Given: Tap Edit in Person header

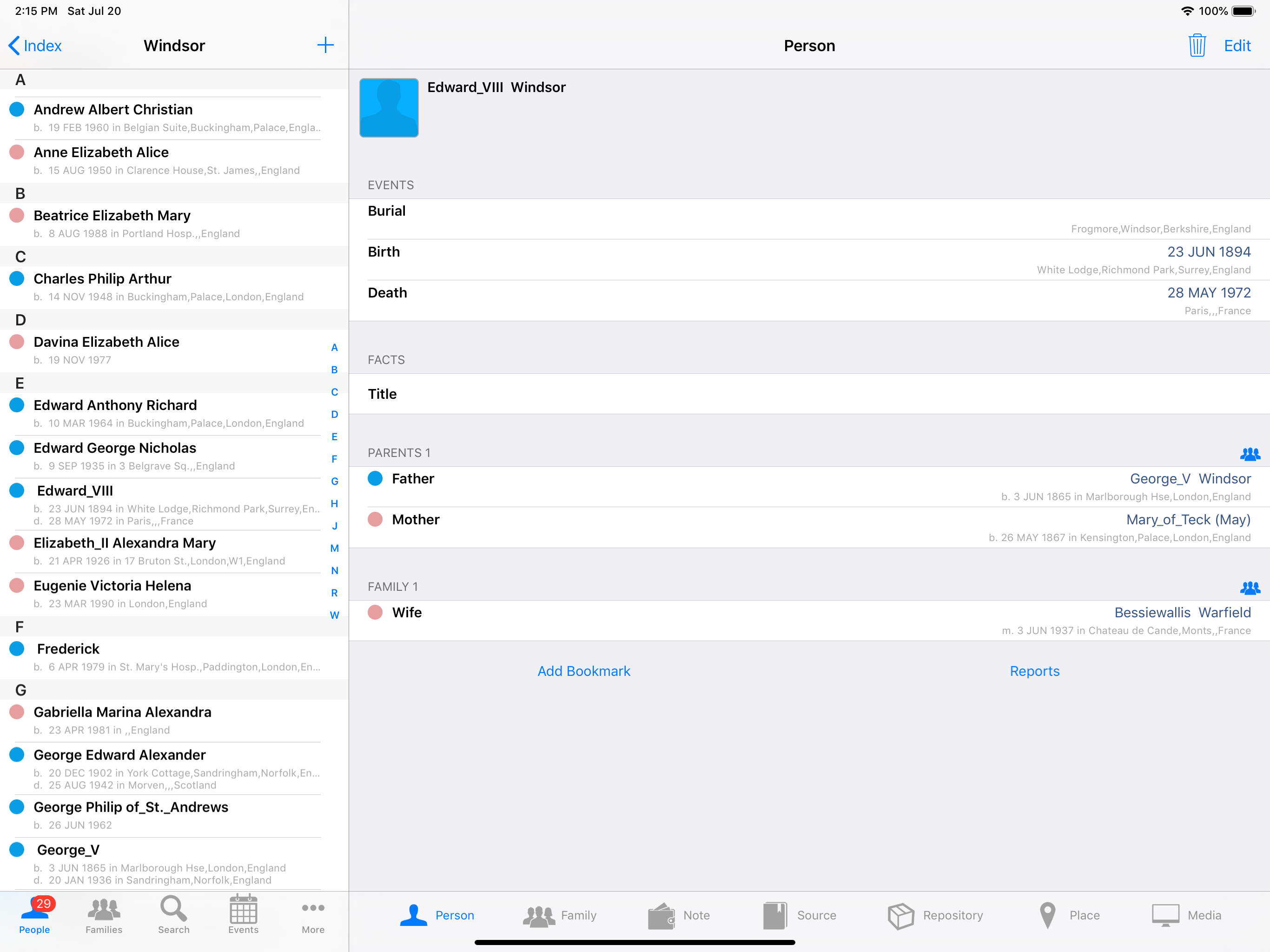Looking at the screenshot, I should [1237, 46].
